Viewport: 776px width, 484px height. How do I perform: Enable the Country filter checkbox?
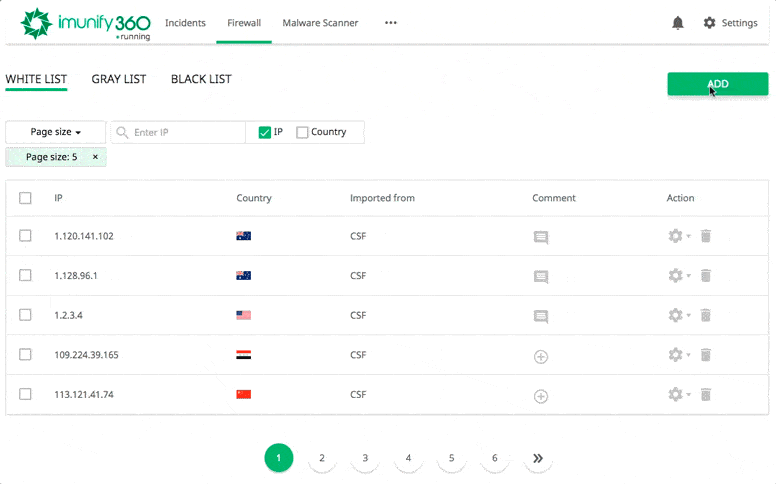tap(303, 132)
